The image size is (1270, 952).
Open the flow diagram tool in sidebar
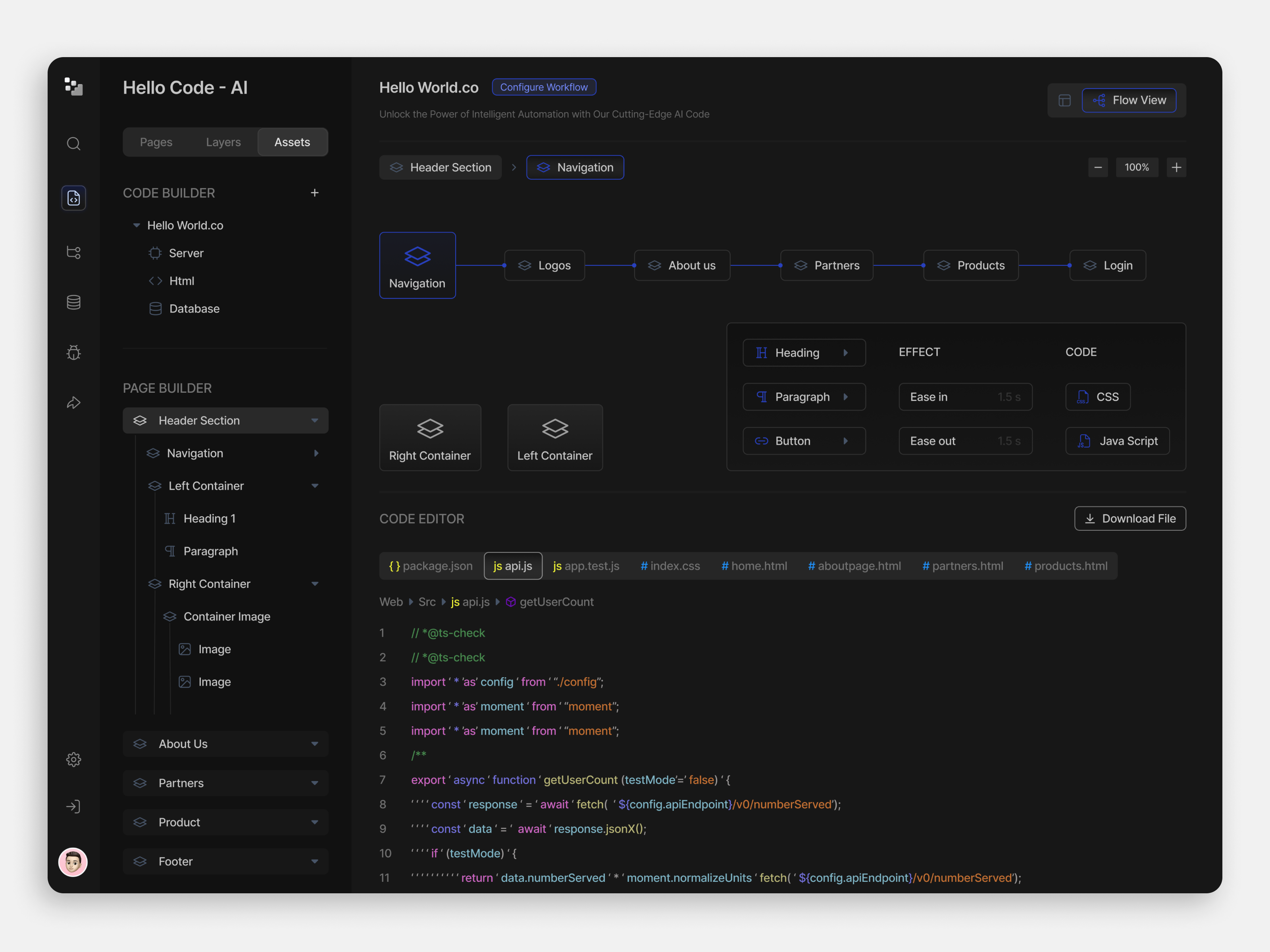pos(73,252)
